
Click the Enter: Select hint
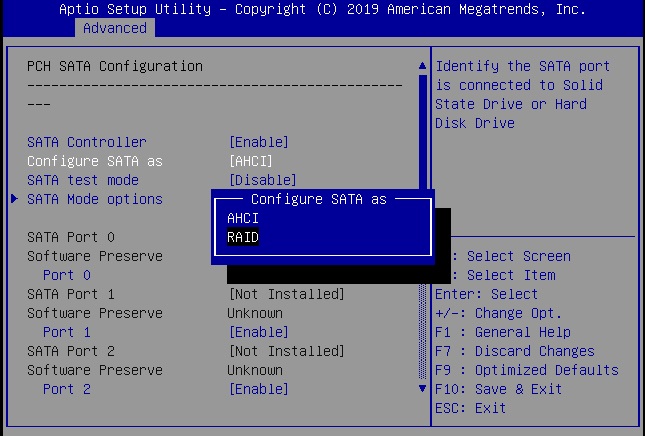pos(486,295)
